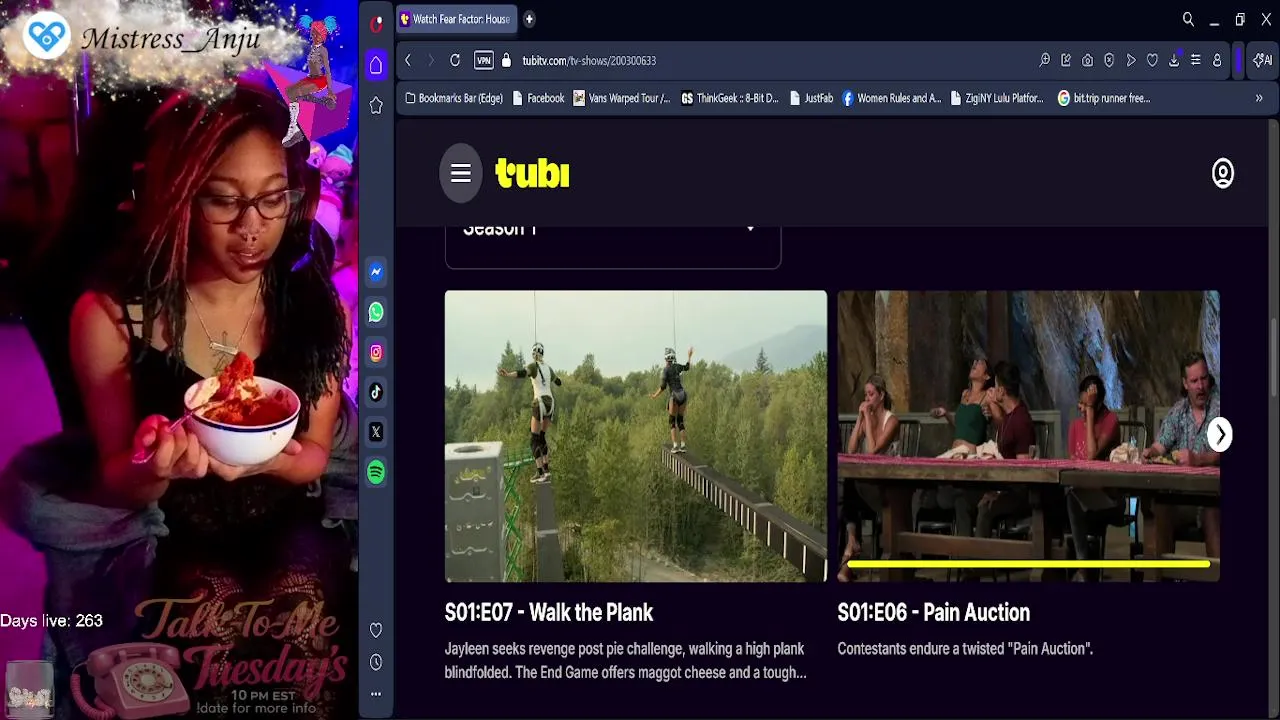Open the star bookmarks icon in sidebar
1280x720 pixels.
[376, 105]
